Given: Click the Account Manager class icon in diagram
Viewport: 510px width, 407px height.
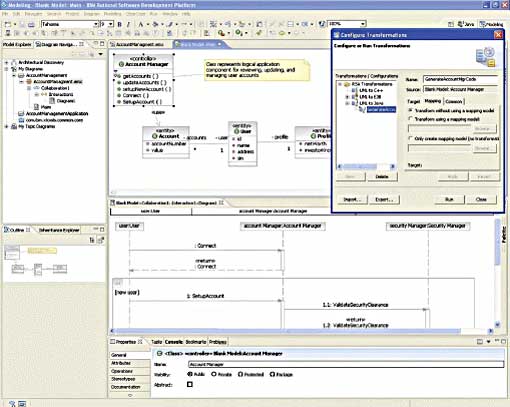Looking at the screenshot, I should pyautogui.click(x=121, y=64).
